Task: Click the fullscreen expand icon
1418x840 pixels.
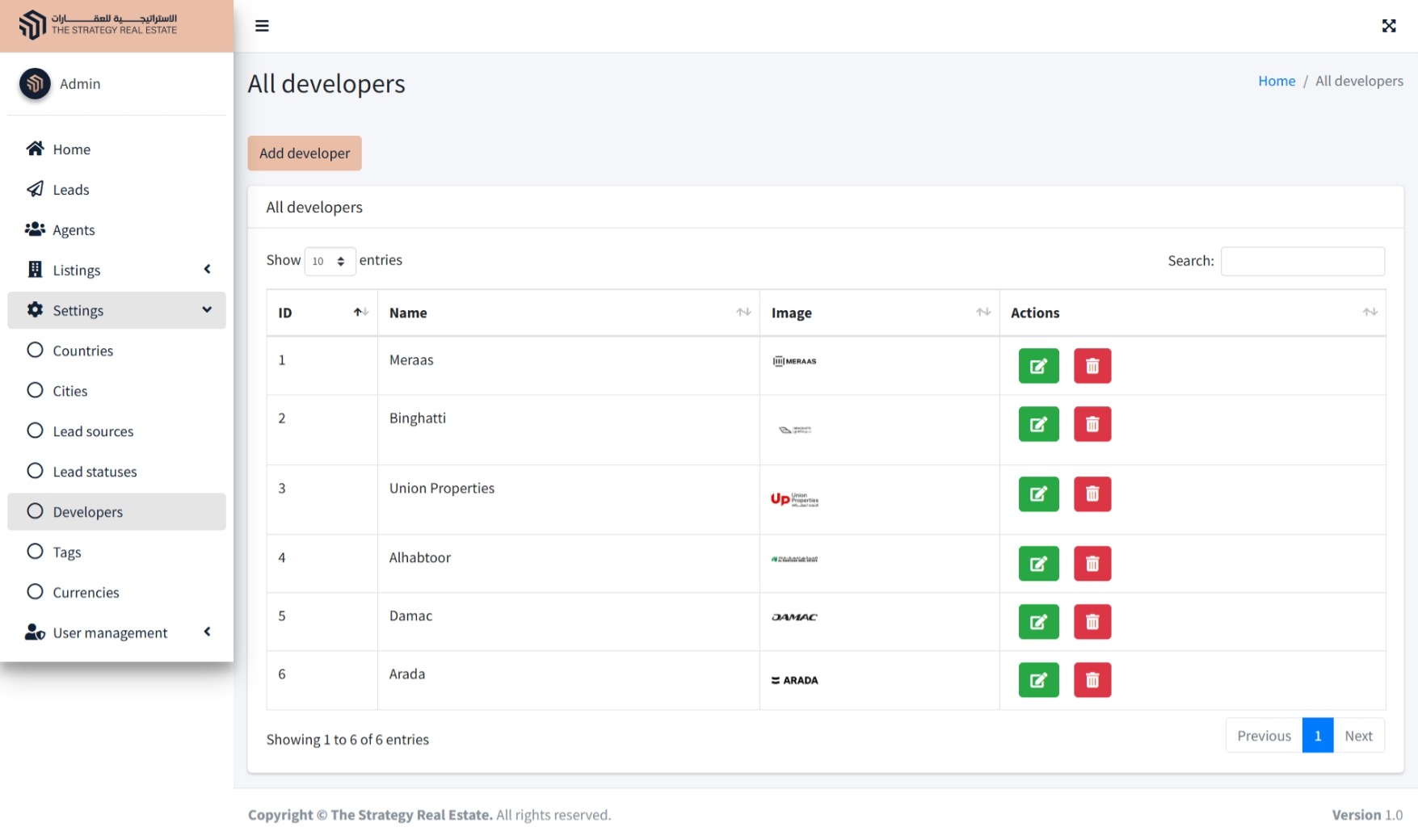Action: coord(1388,26)
